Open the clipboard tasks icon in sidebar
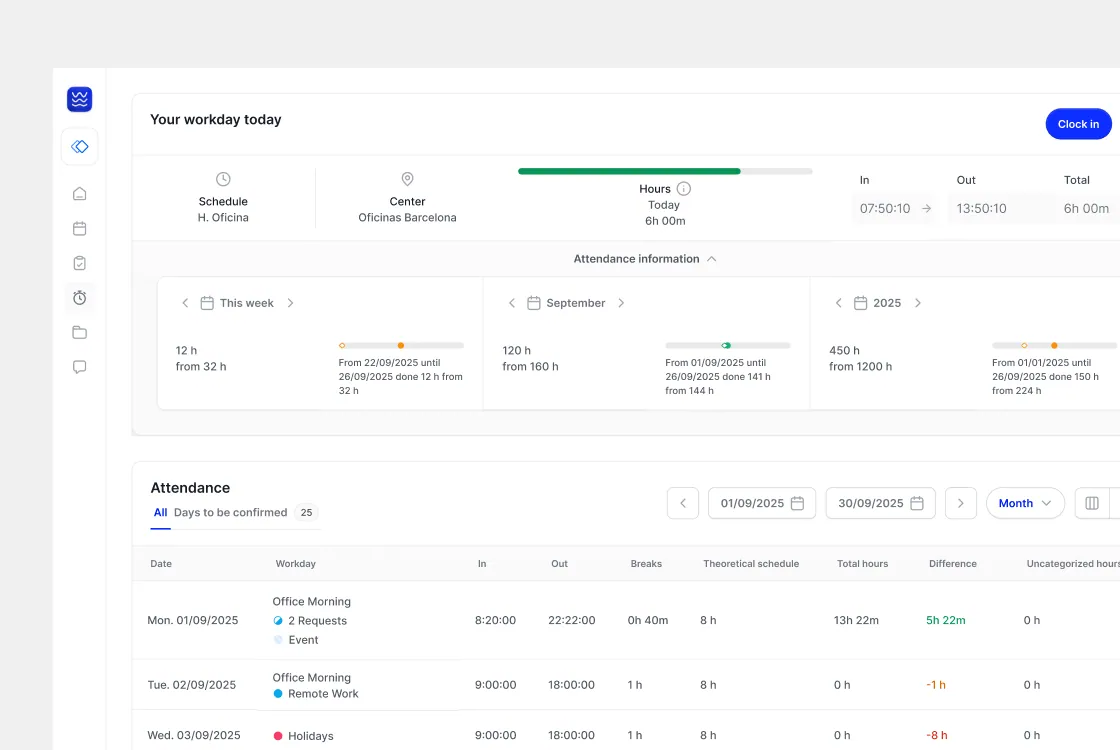This screenshot has width=1120, height=750. 79,263
